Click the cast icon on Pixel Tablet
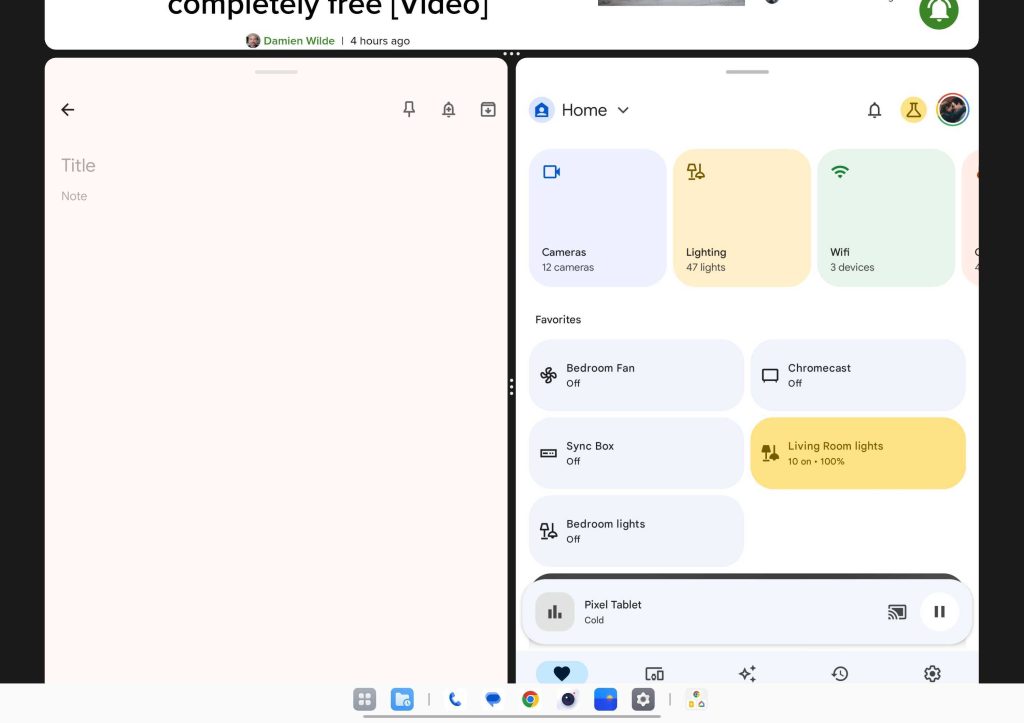The image size is (1024, 723). point(897,612)
